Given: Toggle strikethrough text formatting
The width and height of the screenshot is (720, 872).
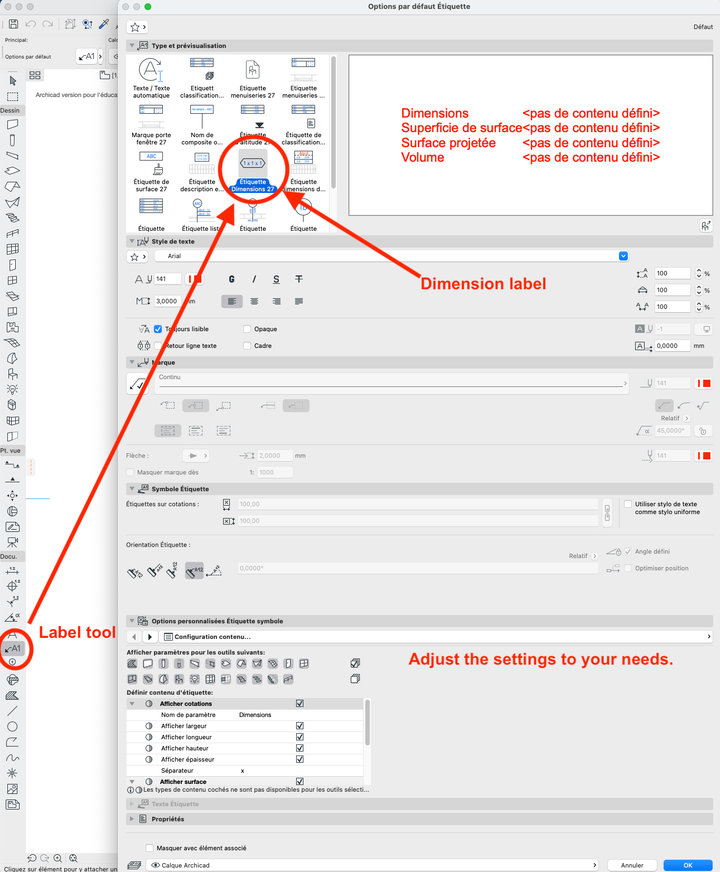Looking at the screenshot, I should click(299, 279).
